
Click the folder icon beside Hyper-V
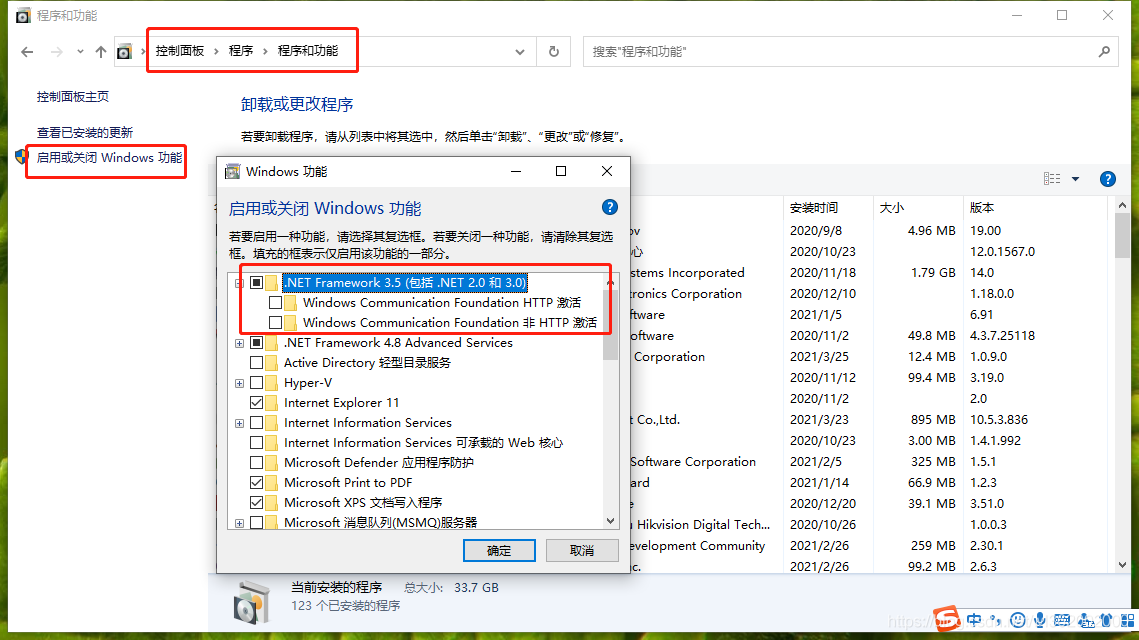pyautogui.click(x=272, y=383)
